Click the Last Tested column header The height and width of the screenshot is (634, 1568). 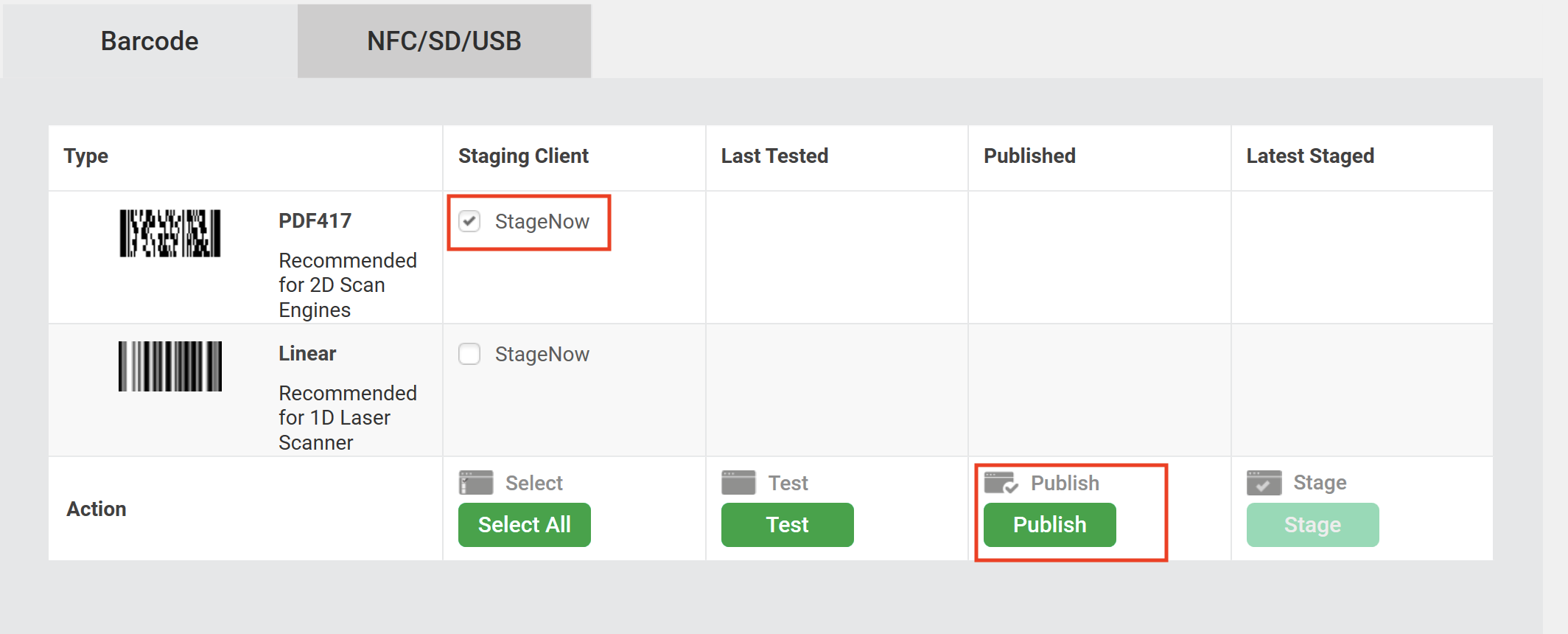[774, 156]
